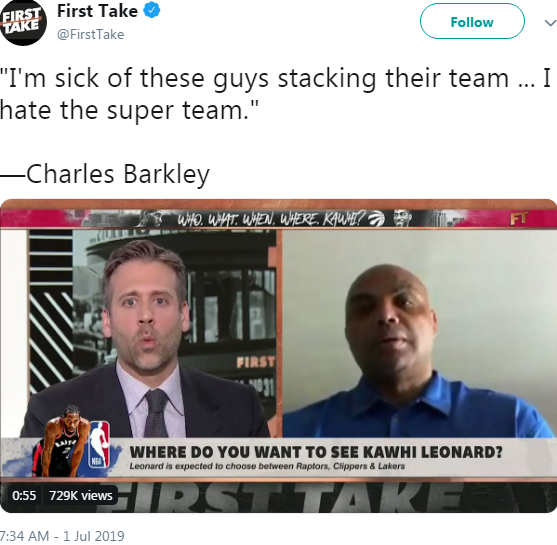Screen dimensions: 557x545
Task: Click the FT logo in video corner
Action: (519, 218)
